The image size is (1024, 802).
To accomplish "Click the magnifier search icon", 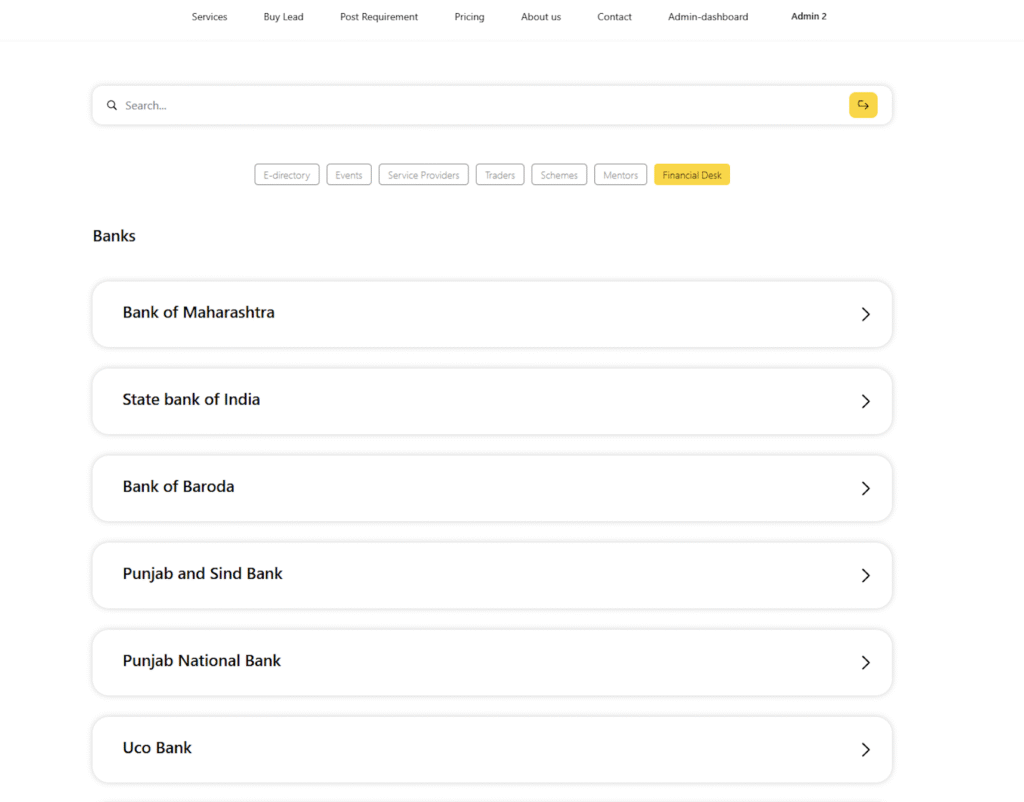I will coord(112,105).
